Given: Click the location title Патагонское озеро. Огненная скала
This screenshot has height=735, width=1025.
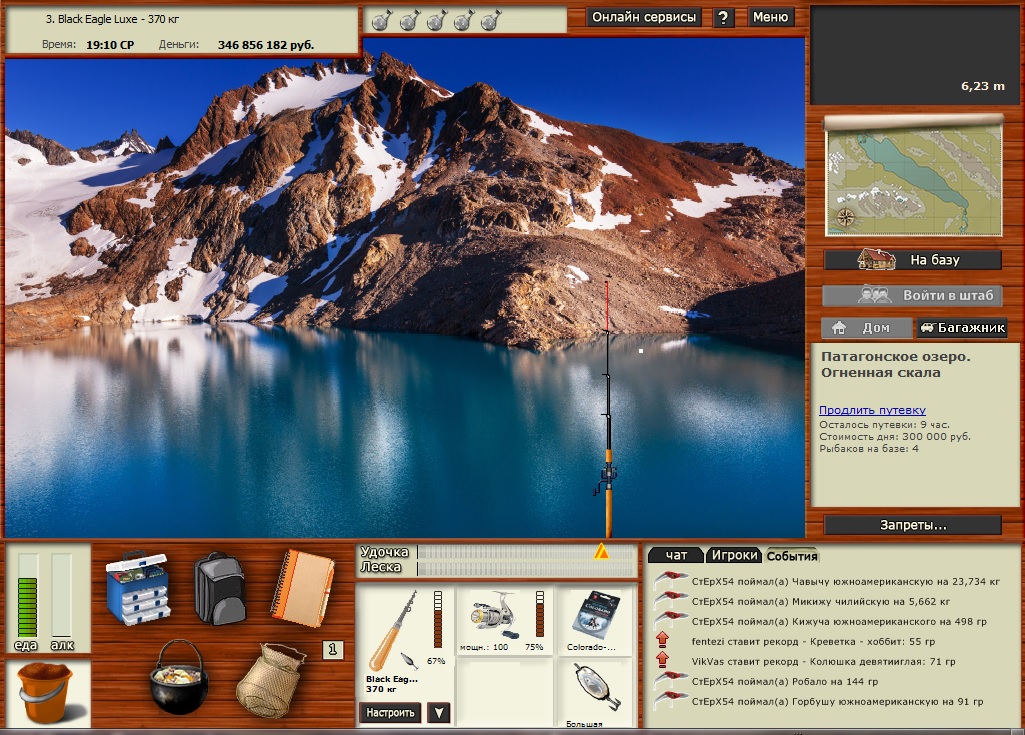Looking at the screenshot, I should 896,365.
